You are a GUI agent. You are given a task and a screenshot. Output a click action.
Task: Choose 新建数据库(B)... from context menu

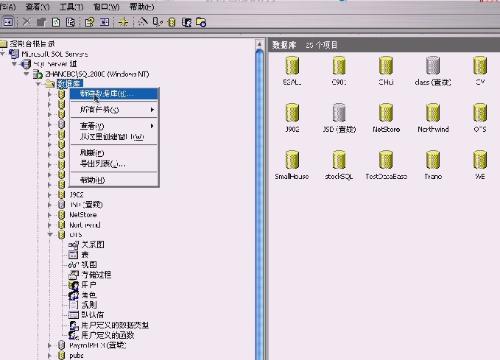(114, 94)
